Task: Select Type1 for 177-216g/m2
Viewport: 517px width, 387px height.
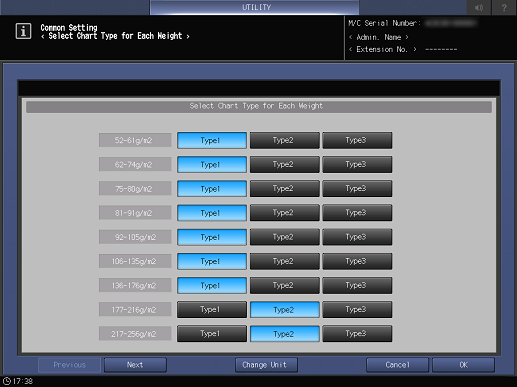Action: pos(212,310)
